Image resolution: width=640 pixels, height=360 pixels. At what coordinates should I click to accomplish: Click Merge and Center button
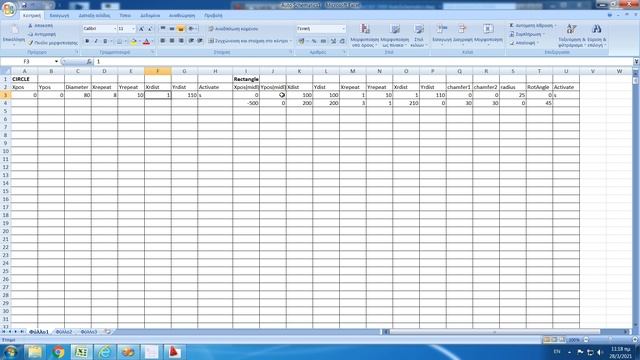(248, 41)
